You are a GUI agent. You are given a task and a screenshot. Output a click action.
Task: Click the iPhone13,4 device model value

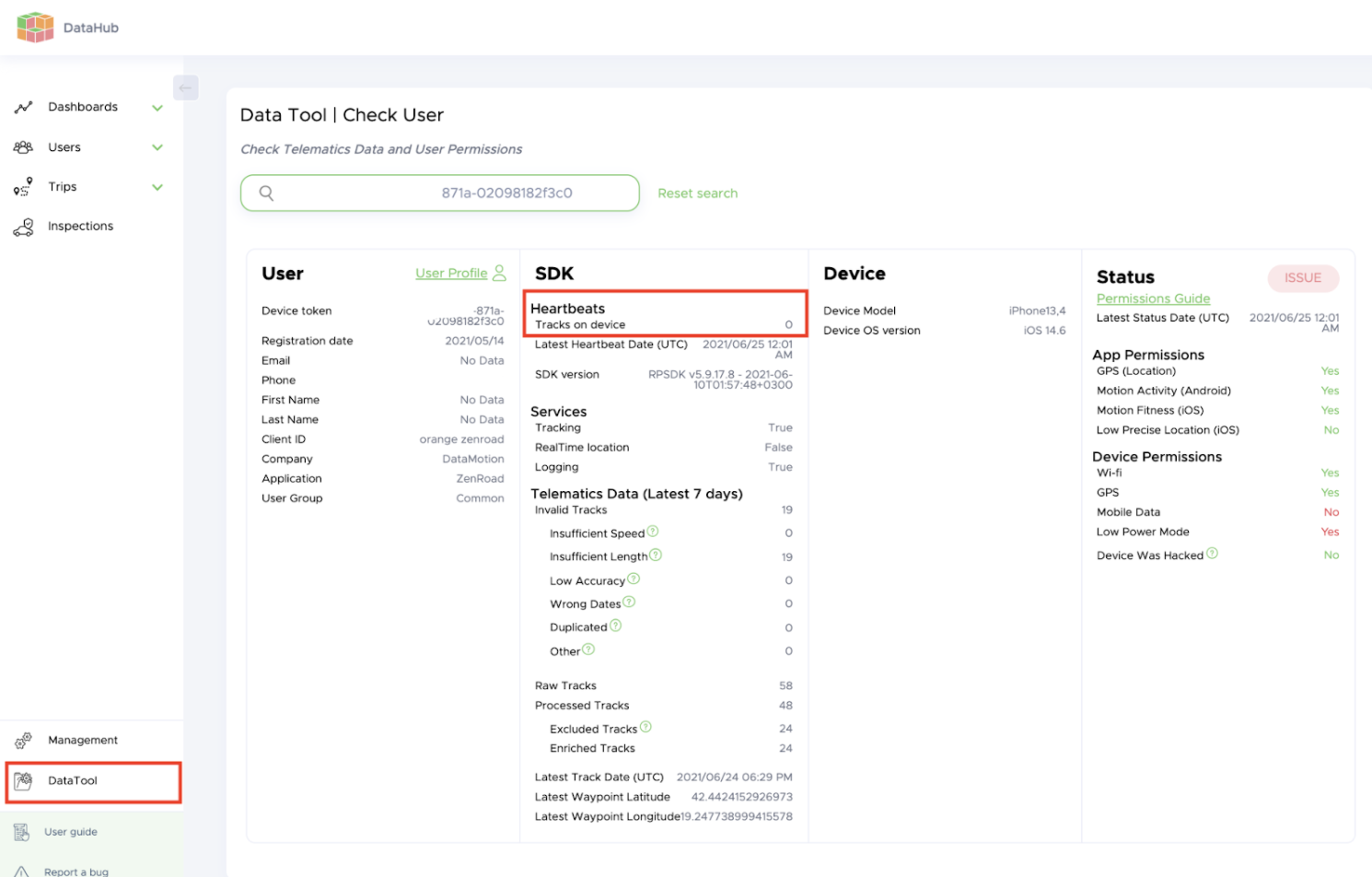coord(1037,311)
